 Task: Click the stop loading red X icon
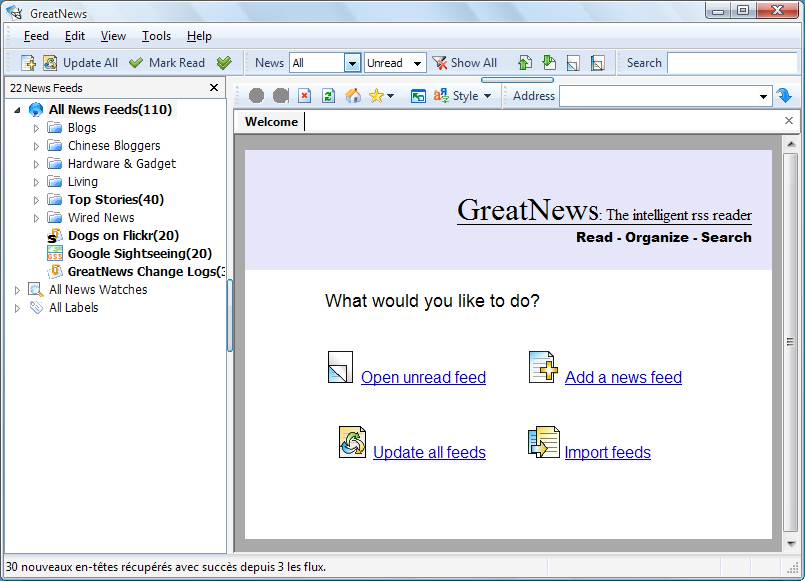tap(304, 95)
